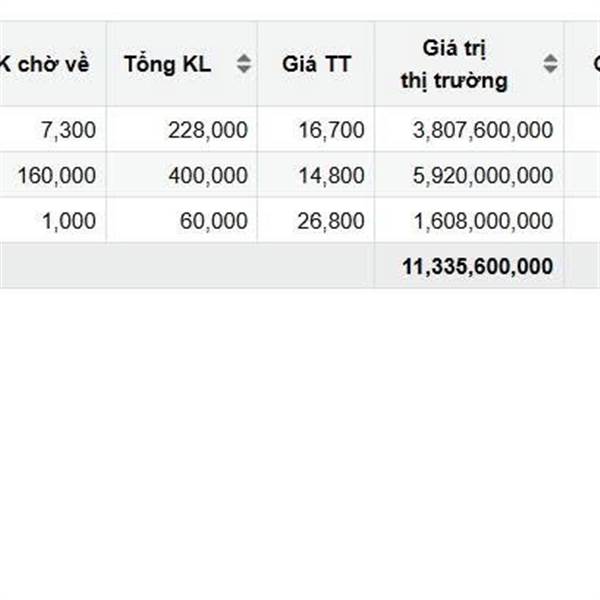Select the Tổng KL header label

pyautogui.click(x=168, y=64)
